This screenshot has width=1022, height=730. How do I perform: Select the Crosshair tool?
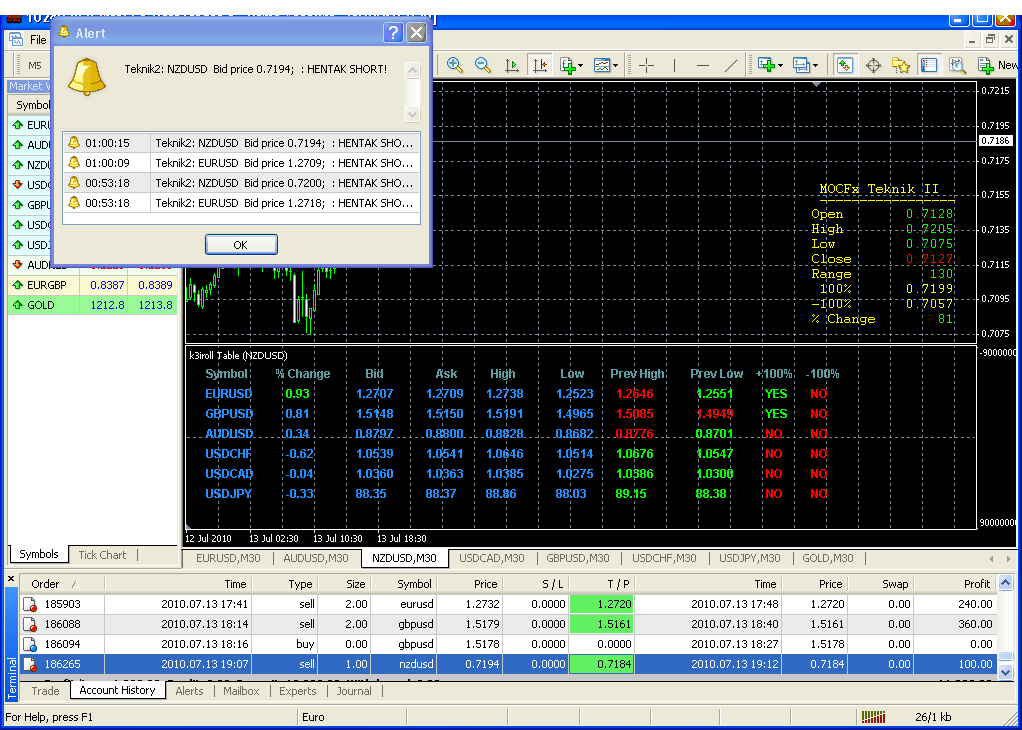point(646,65)
